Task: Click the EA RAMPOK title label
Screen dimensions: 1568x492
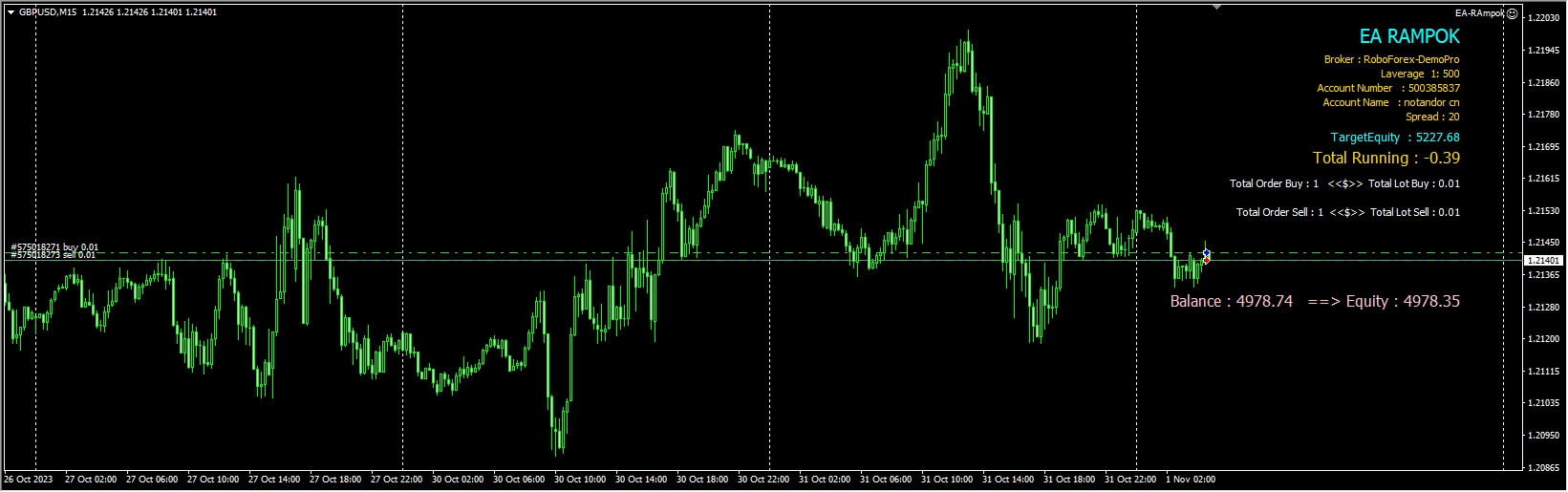Action: (x=1409, y=36)
